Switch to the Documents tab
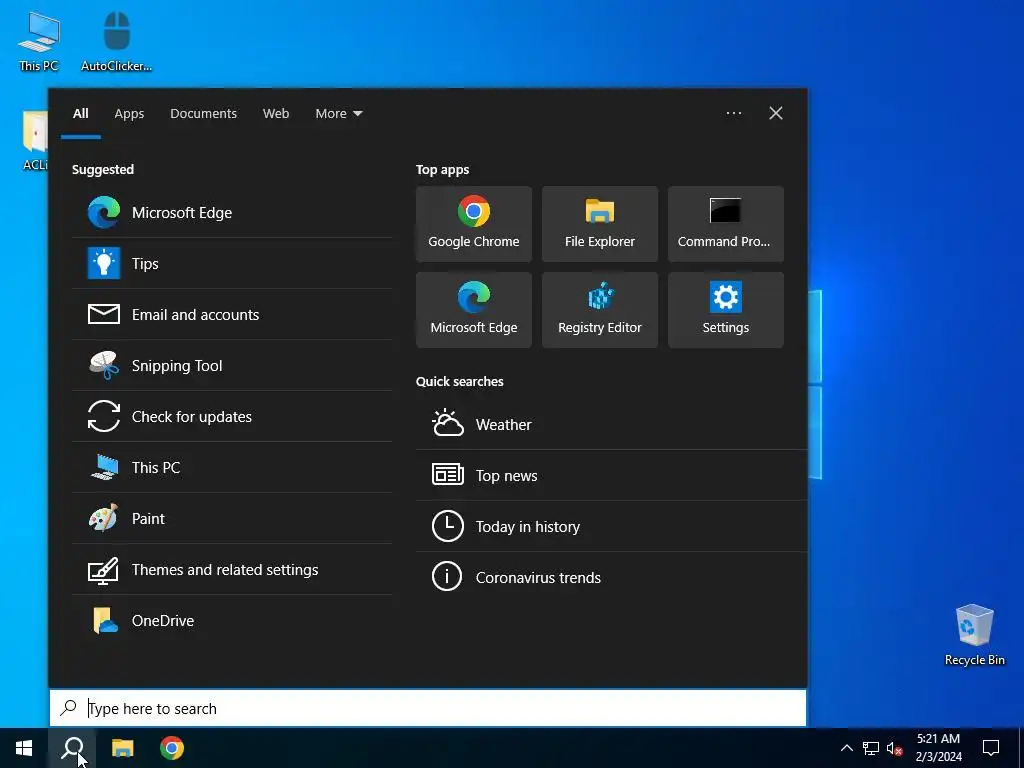The width and height of the screenshot is (1024, 768). tap(203, 114)
